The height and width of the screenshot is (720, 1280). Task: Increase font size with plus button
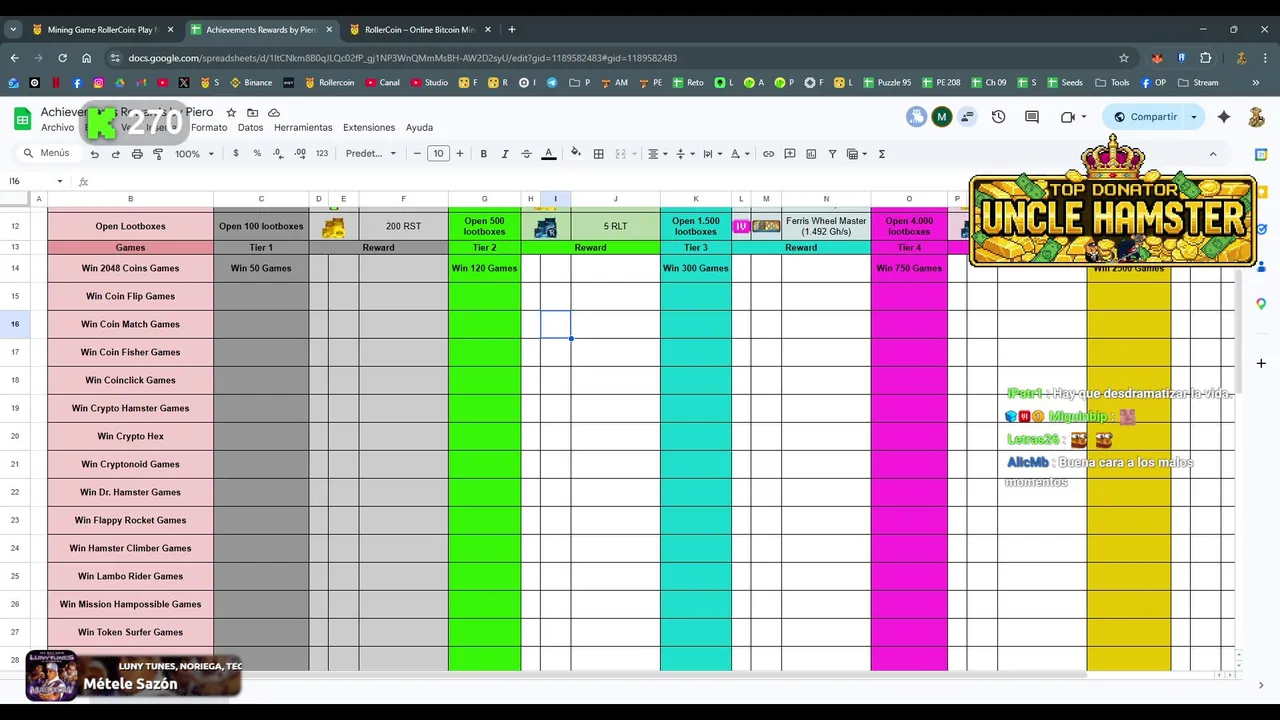(x=460, y=154)
